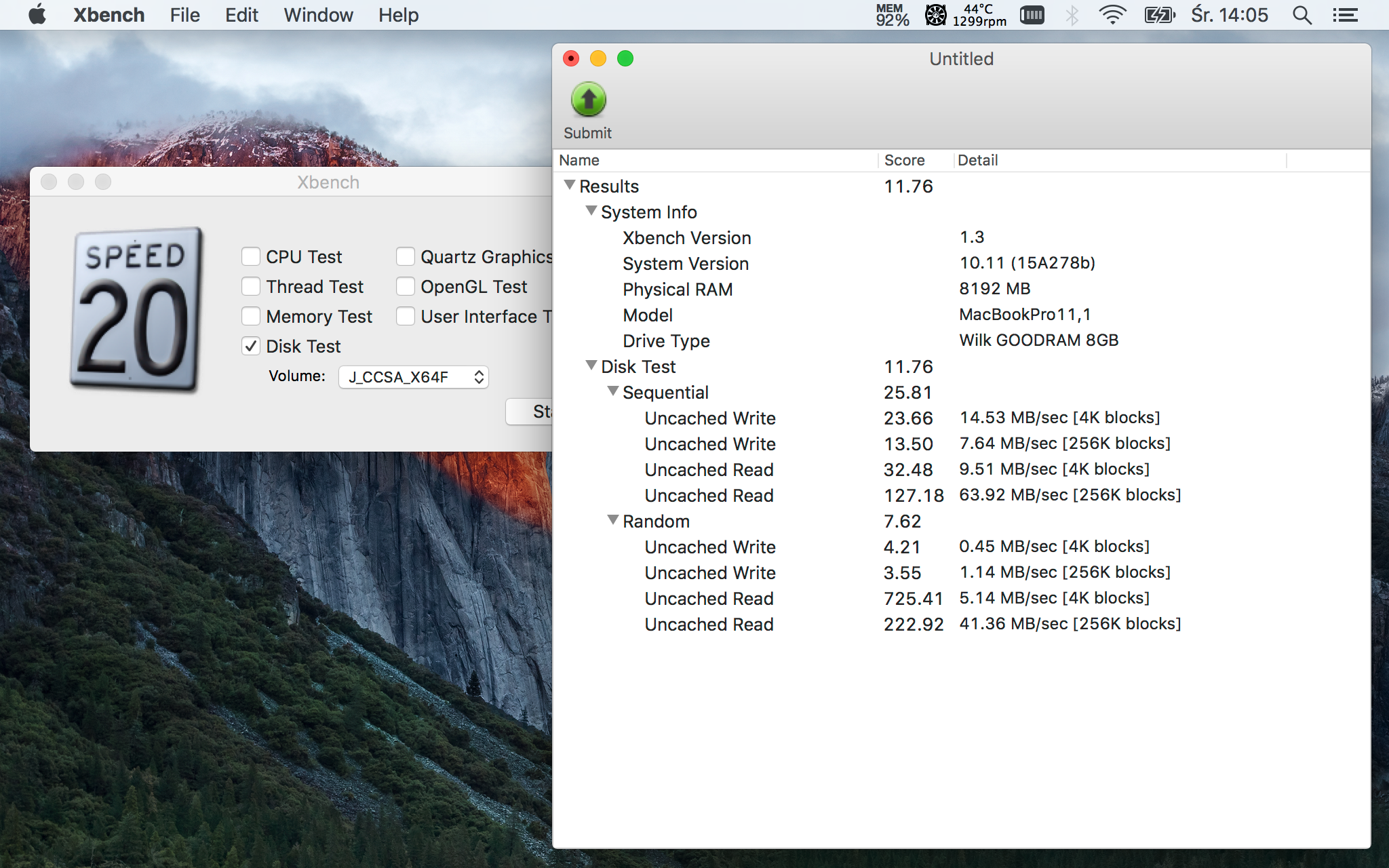Click the memory chip menu bar icon
Image resolution: width=1389 pixels, height=868 pixels.
(x=1032, y=15)
